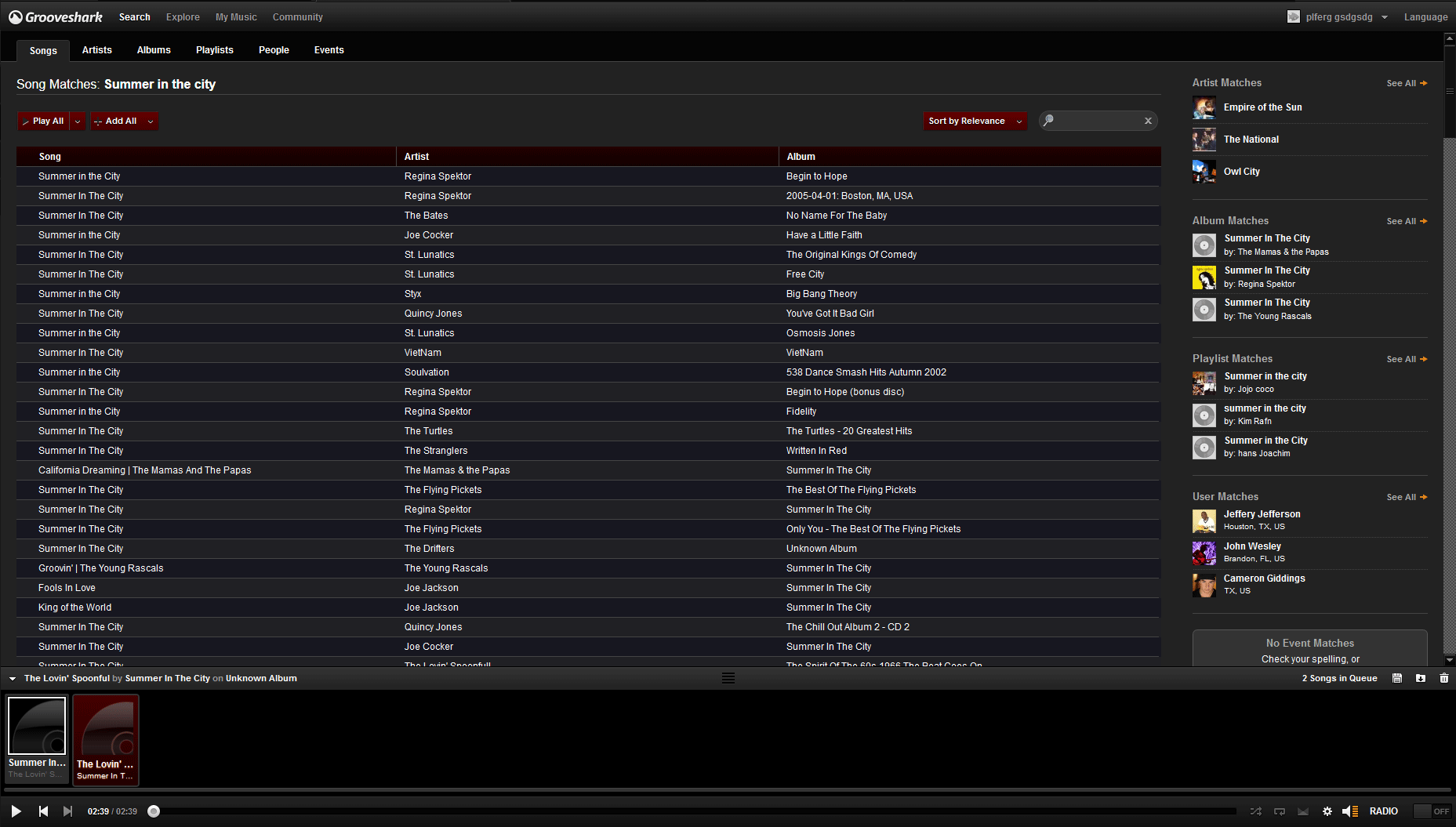
Task: Sort the table by the Album column header
Action: click(x=970, y=157)
